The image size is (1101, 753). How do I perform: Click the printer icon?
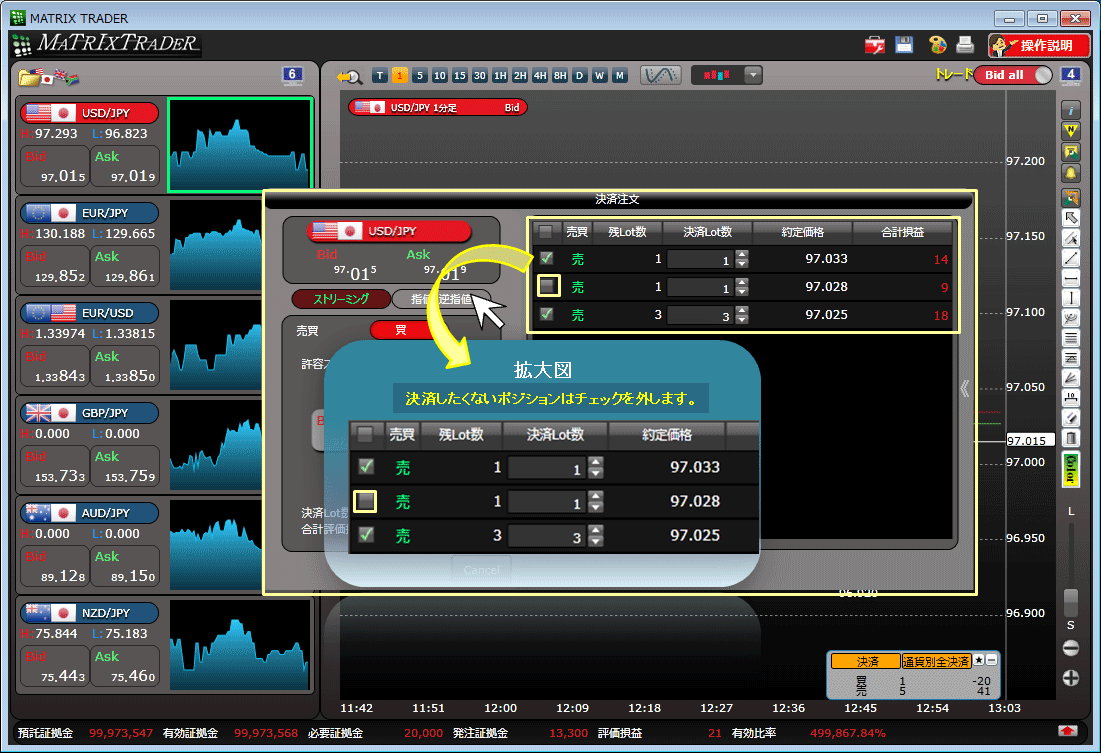pos(965,45)
